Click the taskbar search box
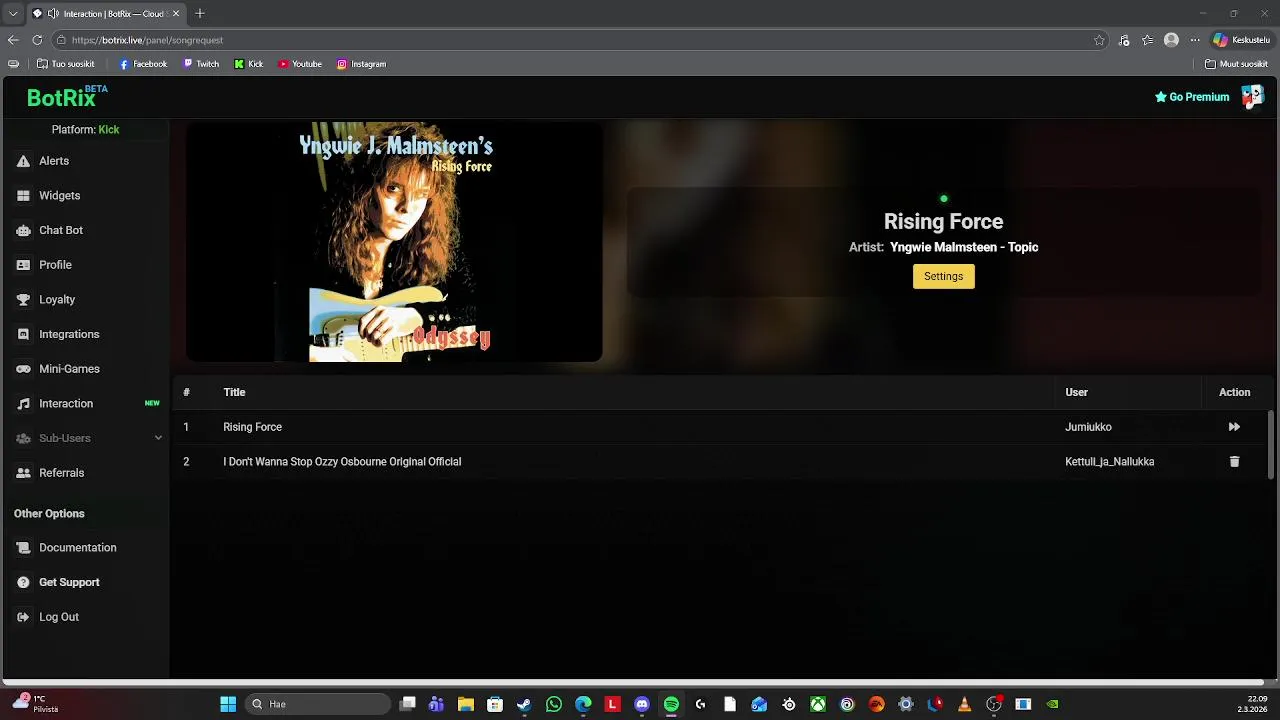The width and height of the screenshot is (1280, 720). 318,704
